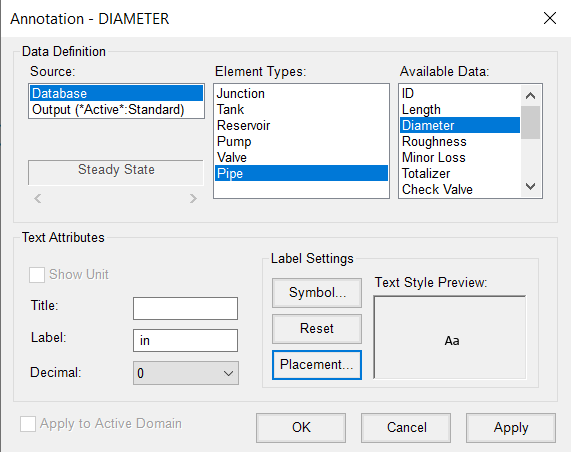Confirm with the OK button
The image size is (571, 452).
pos(301,428)
